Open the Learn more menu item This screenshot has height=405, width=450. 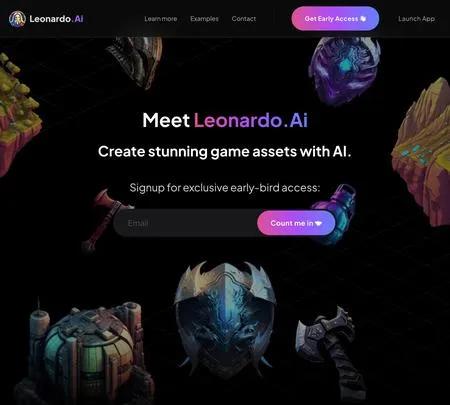(161, 19)
